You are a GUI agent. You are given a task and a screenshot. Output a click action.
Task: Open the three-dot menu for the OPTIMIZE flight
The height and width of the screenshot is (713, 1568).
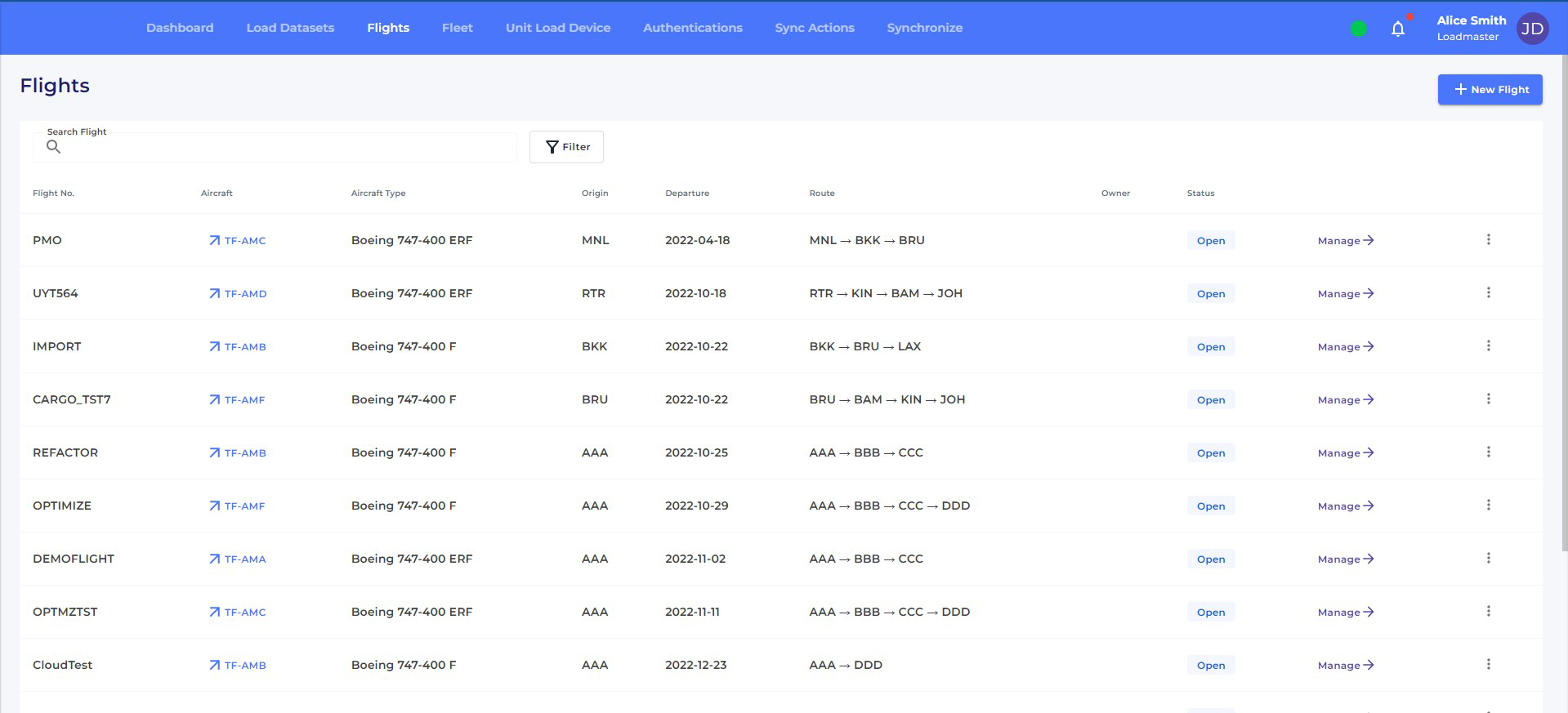[x=1488, y=505]
